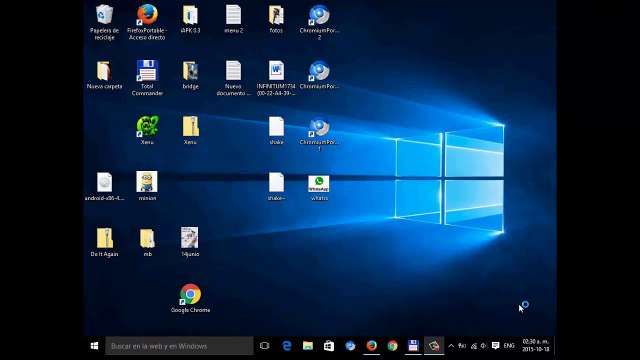Select the fotos folder

pos(276,19)
